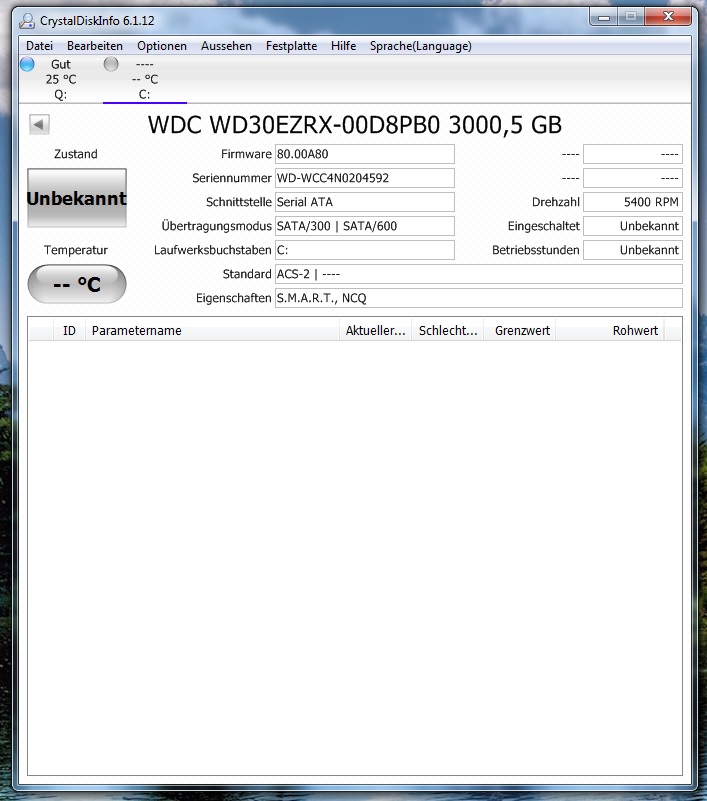
Task: Click the Drehzahl field 5400 RPM
Action: pos(633,202)
